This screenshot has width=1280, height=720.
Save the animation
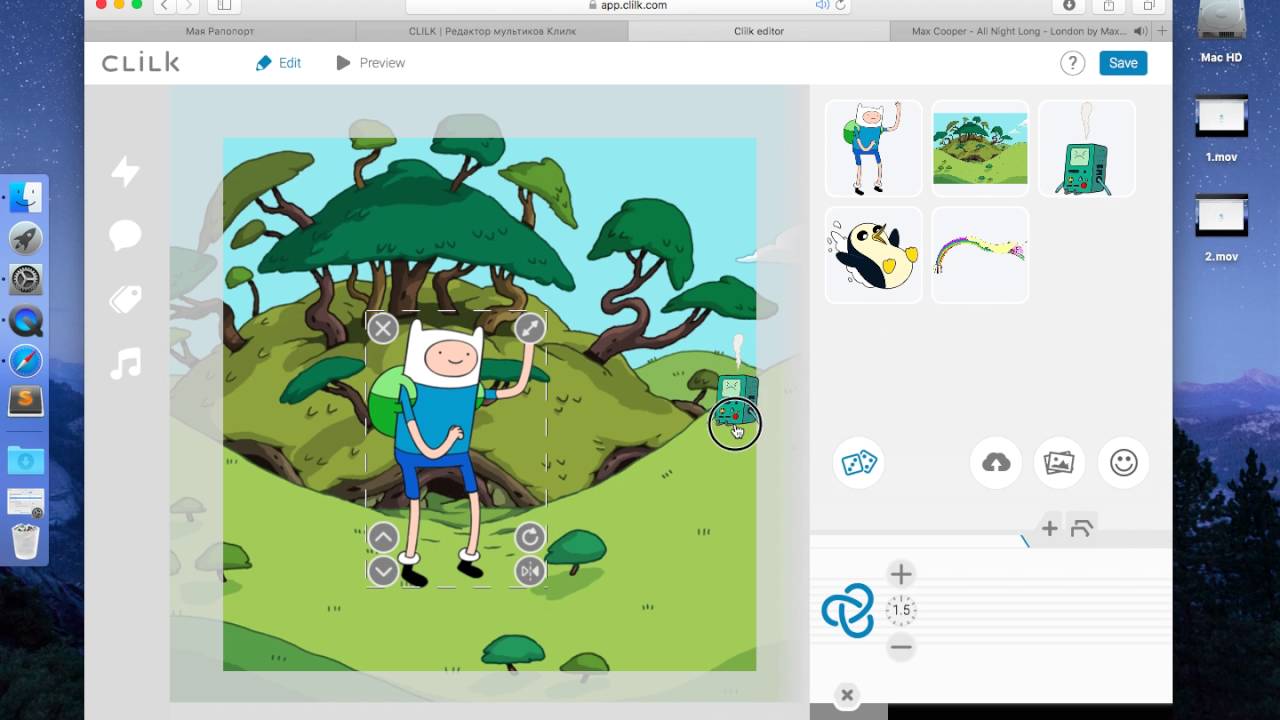[1123, 63]
